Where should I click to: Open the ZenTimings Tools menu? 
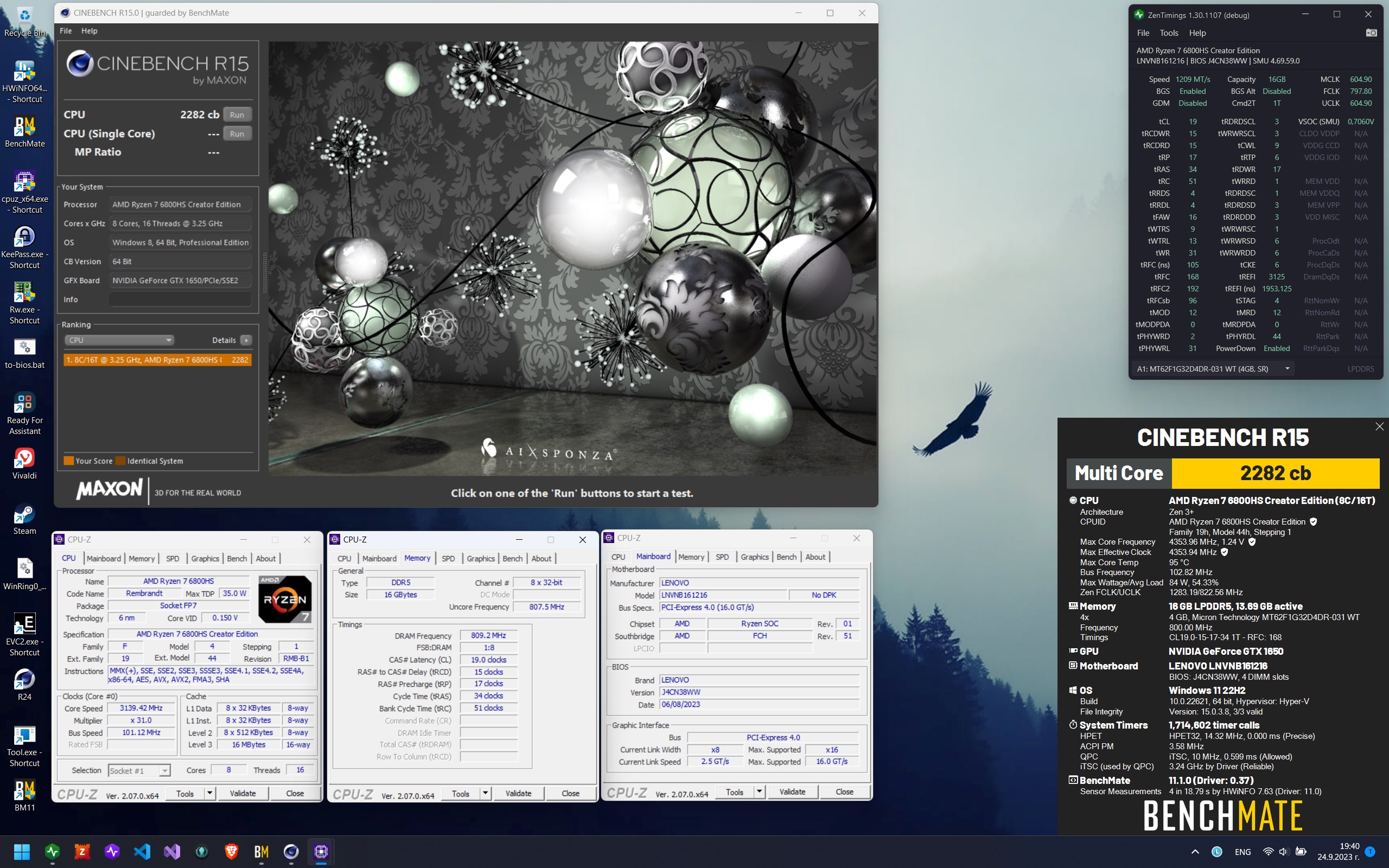pos(1169,33)
